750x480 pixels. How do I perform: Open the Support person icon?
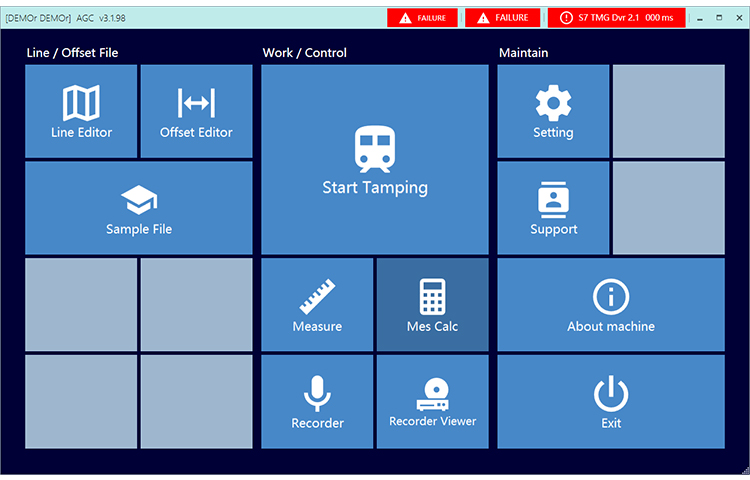point(553,200)
